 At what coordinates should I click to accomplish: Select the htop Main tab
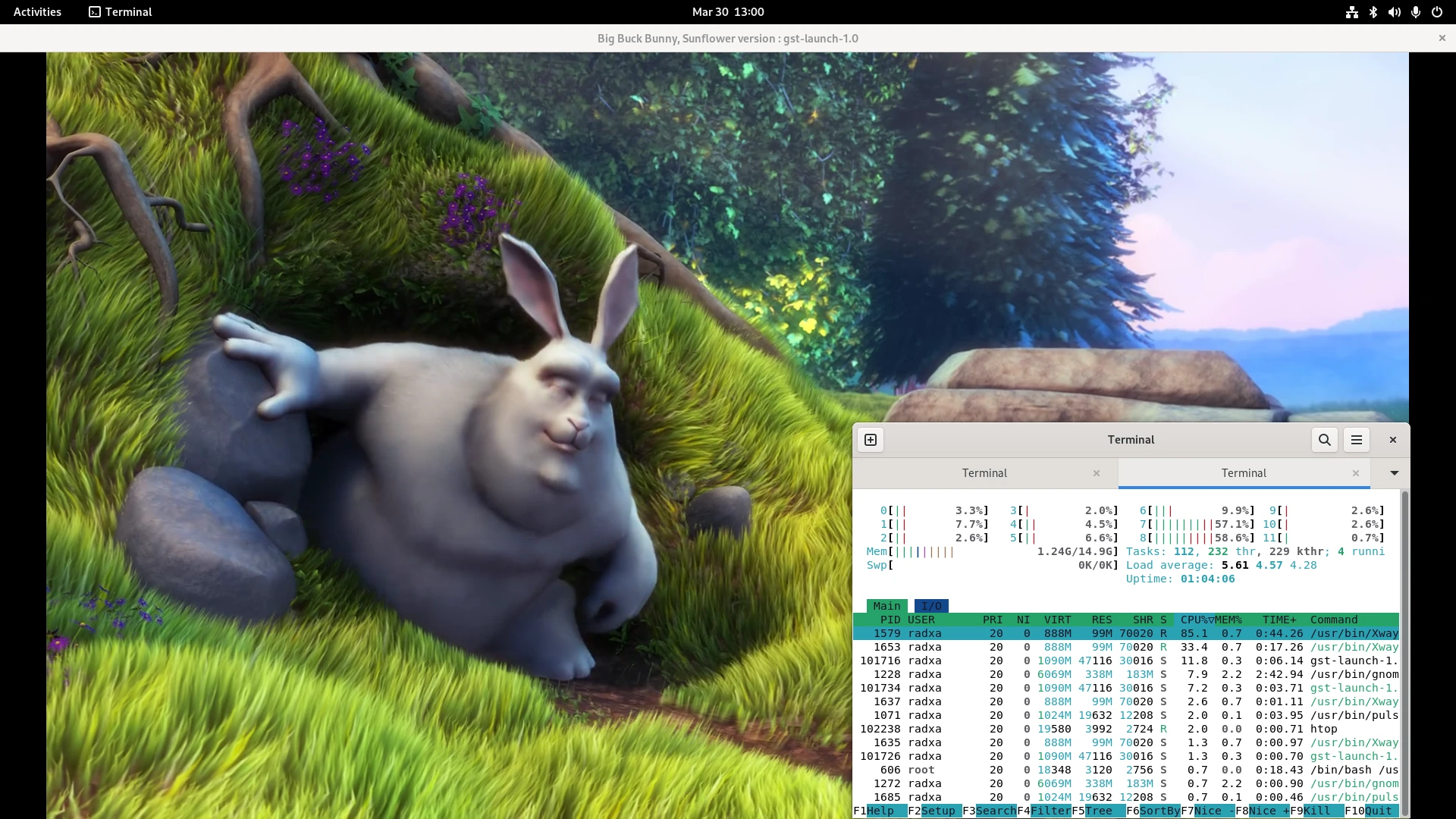[x=886, y=606]
